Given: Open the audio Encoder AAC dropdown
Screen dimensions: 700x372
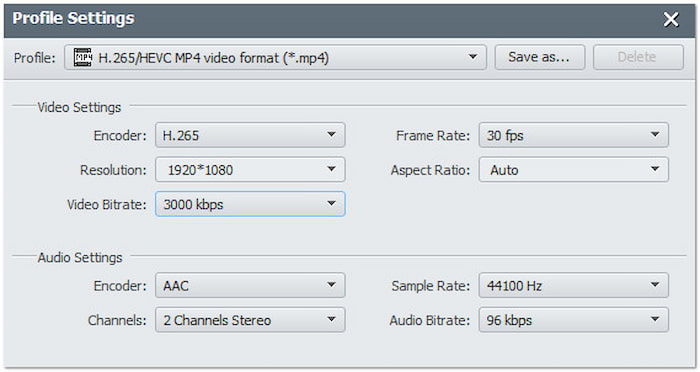Looking at the screenshot, I should tap(250, 285).
